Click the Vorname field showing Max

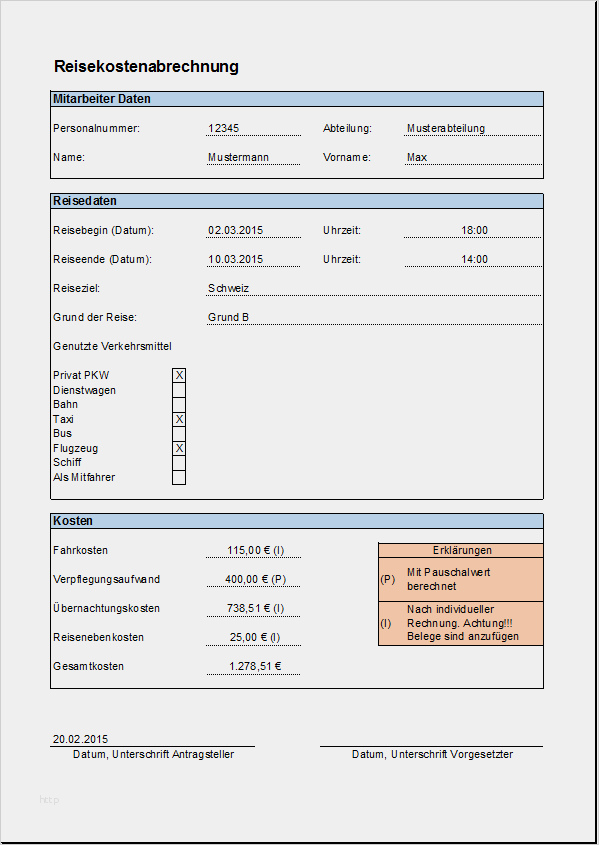pyautogui.click(x=472, y=157)
